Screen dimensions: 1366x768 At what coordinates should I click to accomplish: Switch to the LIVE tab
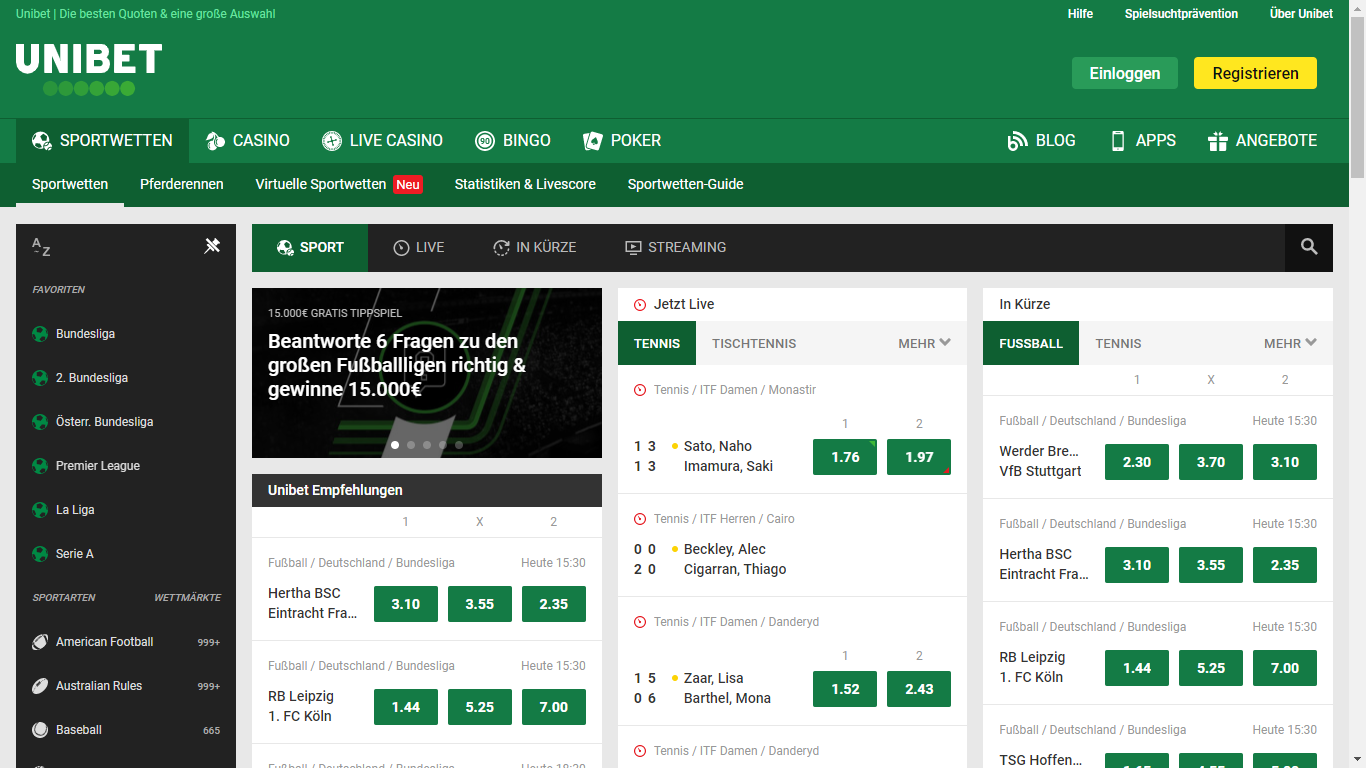pos(419,247)
